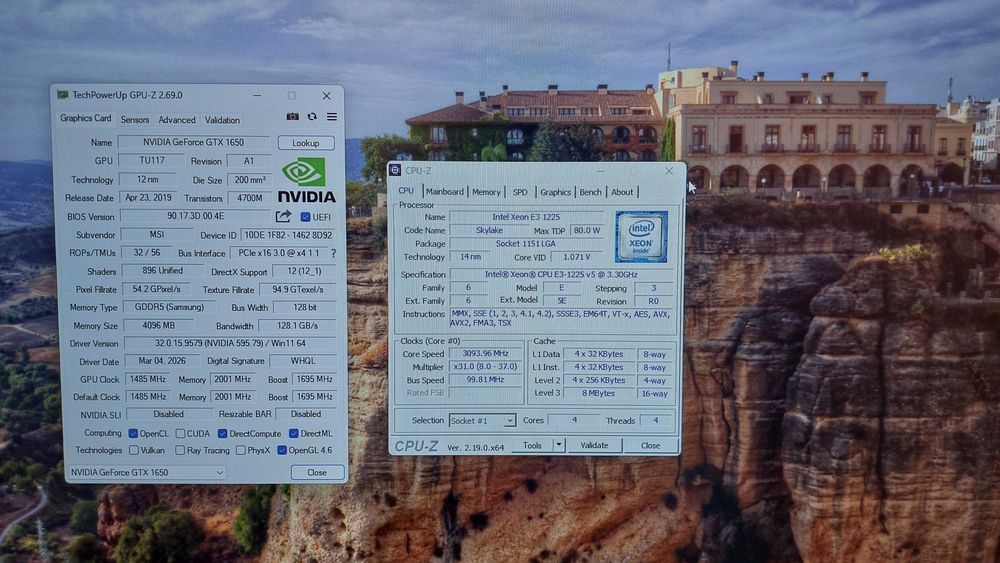Select the CPU tab in CPU-Z
Image resolution: width=1000 pixels, height=563 pixels.
click(406, 191)
